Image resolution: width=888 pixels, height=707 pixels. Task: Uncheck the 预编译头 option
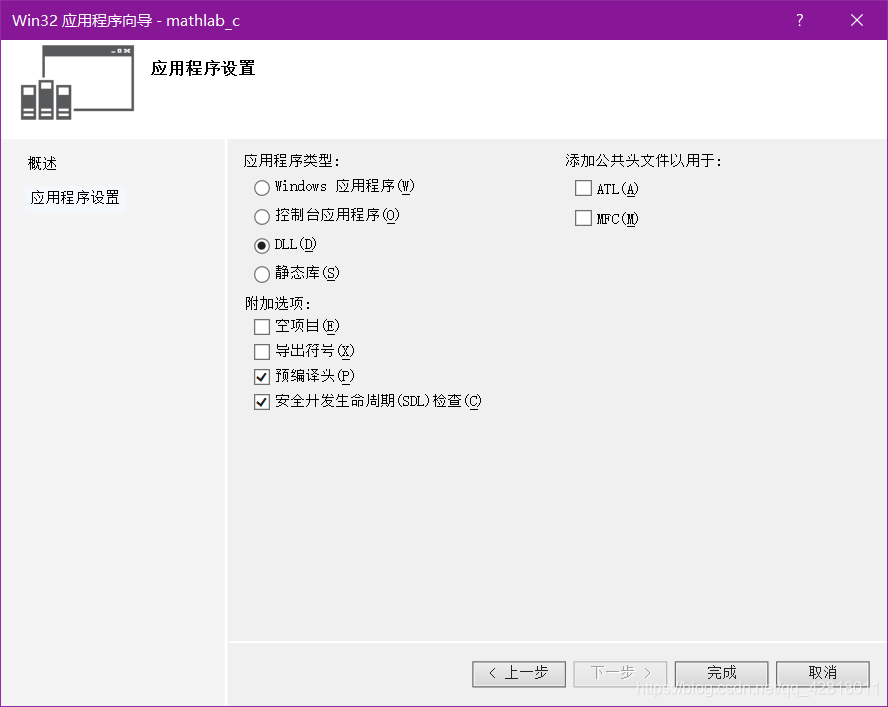(261, 376)
